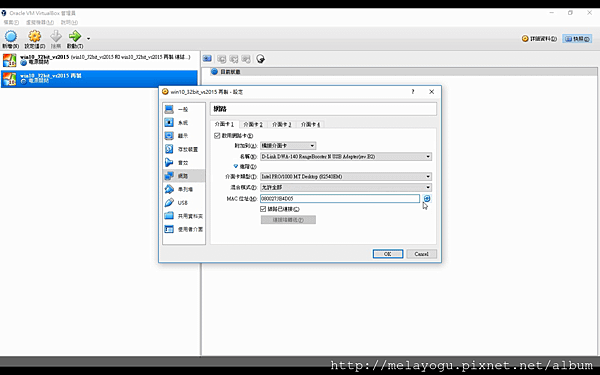
Task: Click the Details (詳細資料) button at top right
Action: [539, 39]
